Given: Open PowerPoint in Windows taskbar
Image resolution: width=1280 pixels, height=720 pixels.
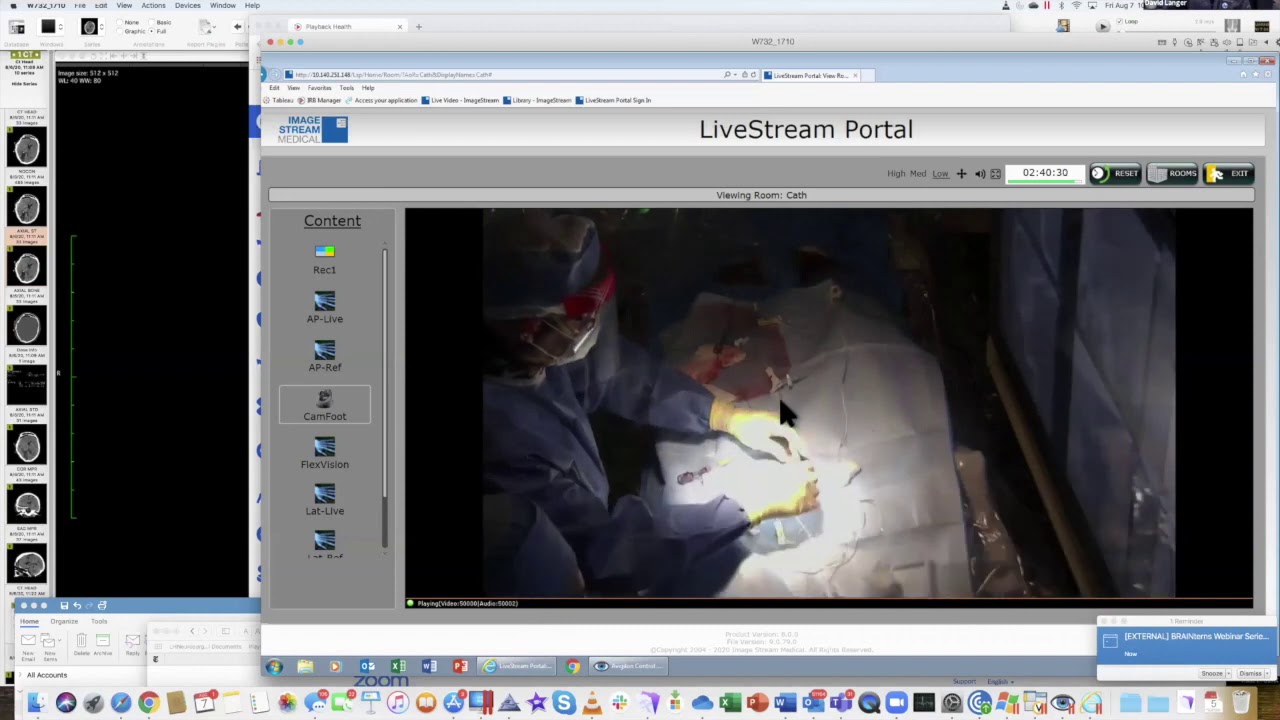Looking at the screenshot, I should click(x=460, y=666).
